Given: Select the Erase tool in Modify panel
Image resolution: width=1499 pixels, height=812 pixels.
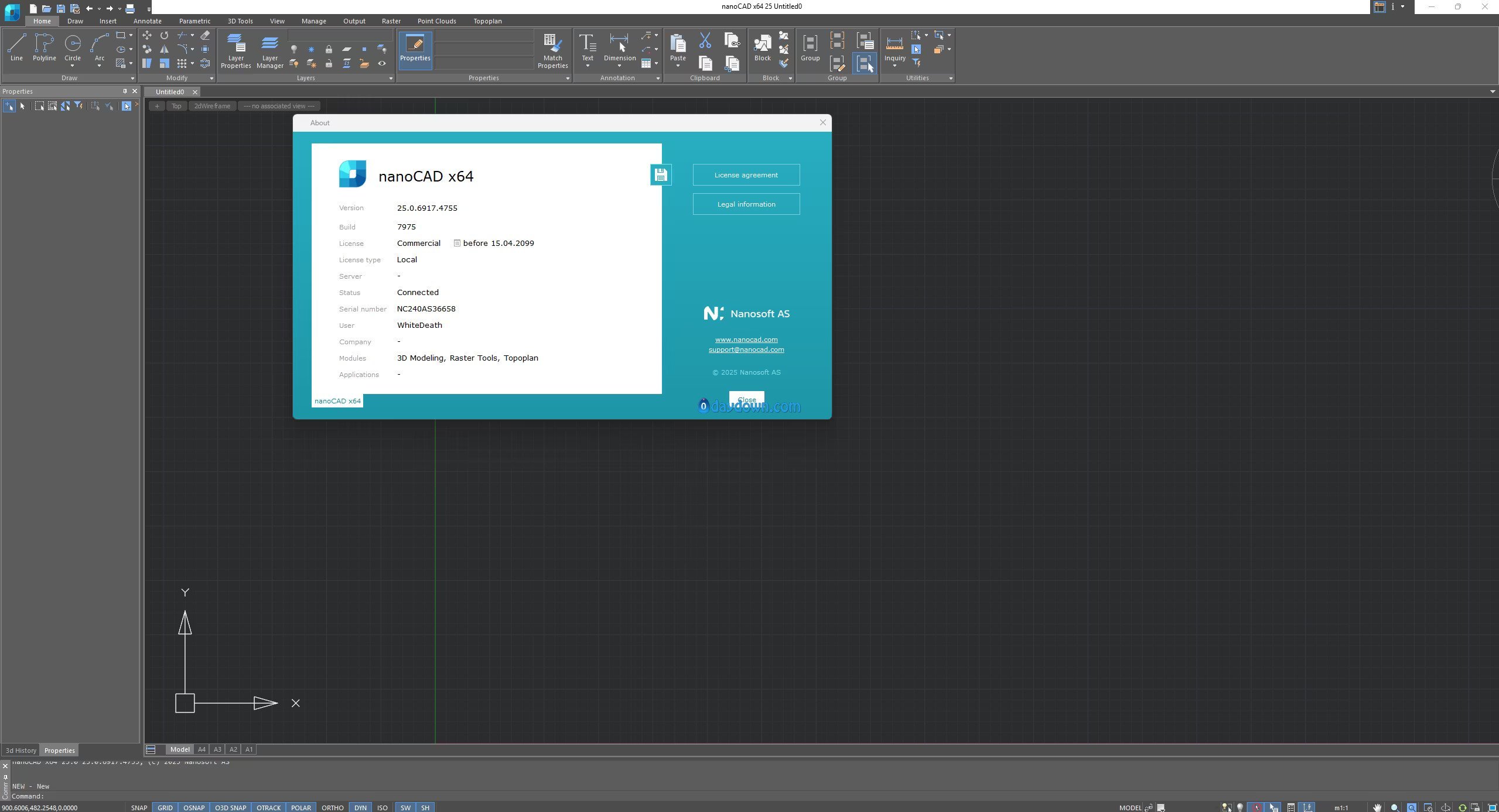Looking at the screenshot, I should pyautogui.click(x=205, y=35).
